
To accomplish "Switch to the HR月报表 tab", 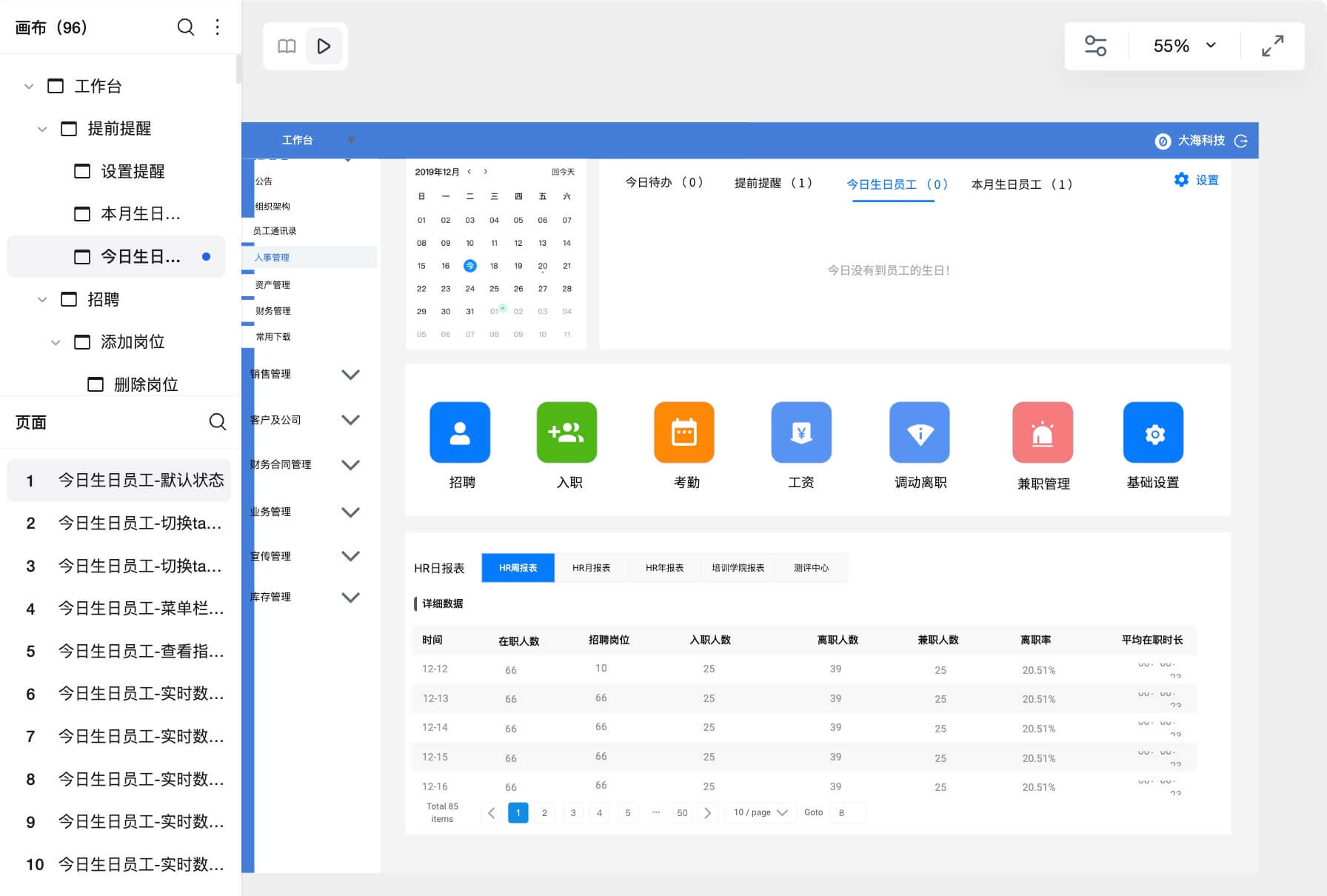I will pos(592,568).
